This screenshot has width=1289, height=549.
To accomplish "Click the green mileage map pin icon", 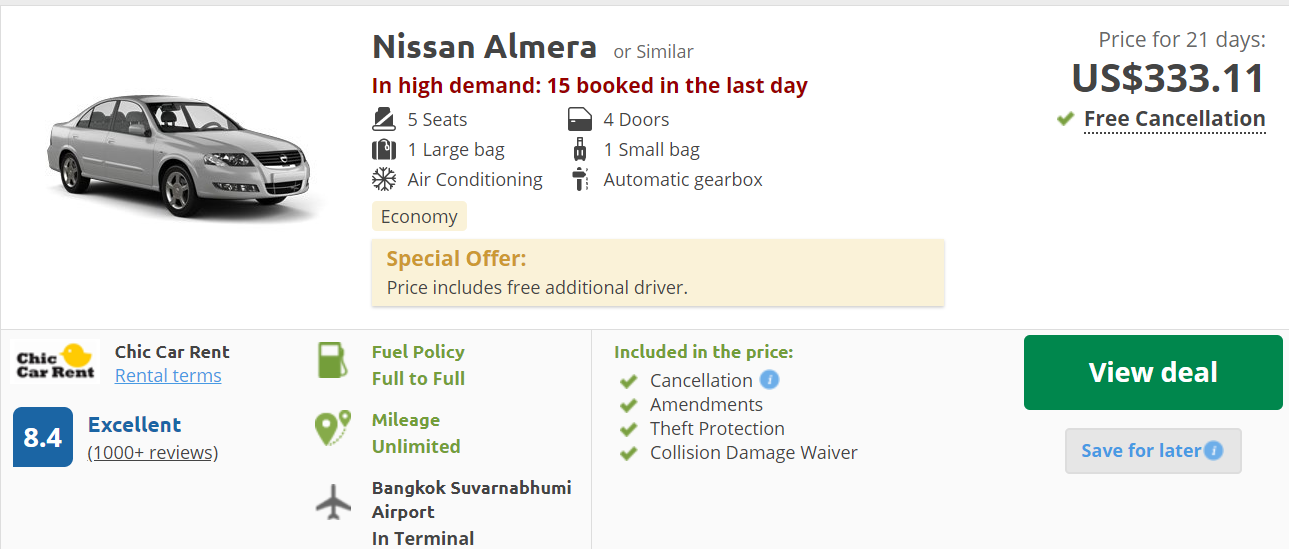I will [x=332, y=427].
